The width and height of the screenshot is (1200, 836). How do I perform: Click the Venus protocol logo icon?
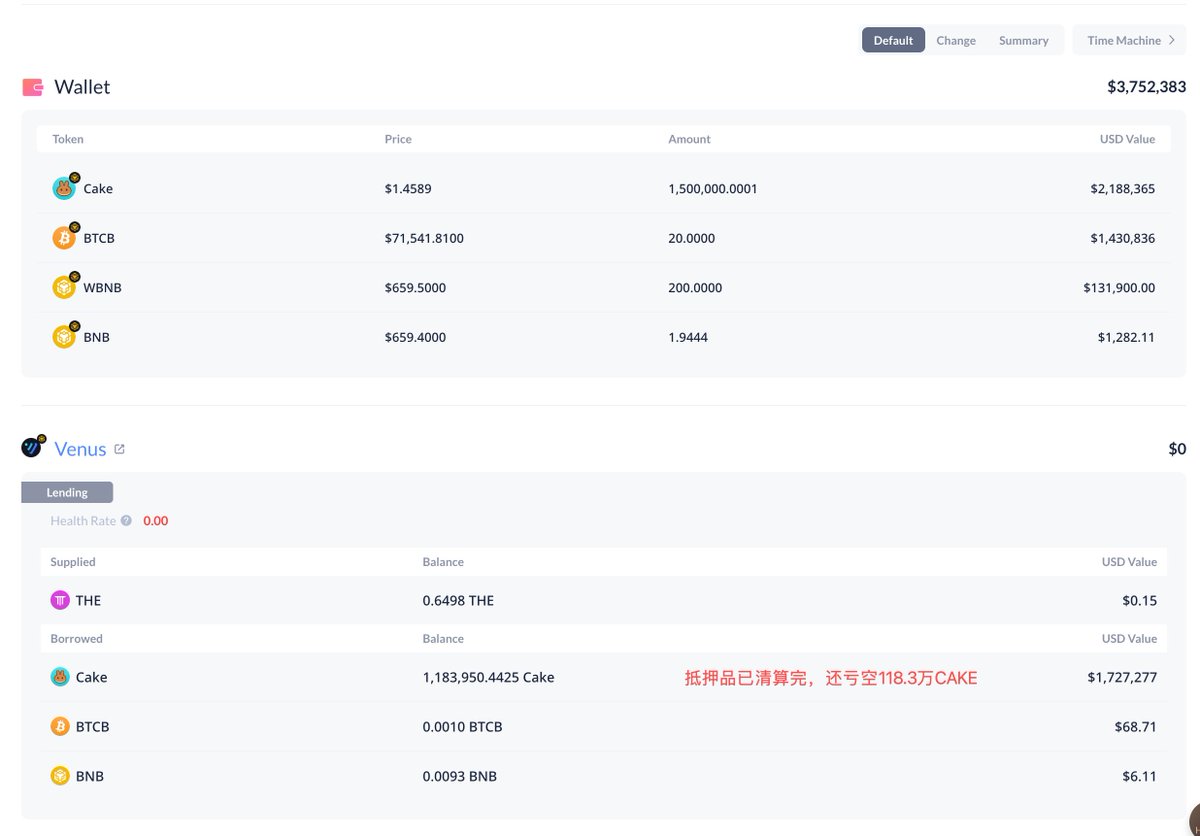pyautogui.click(x=33, y=446)
